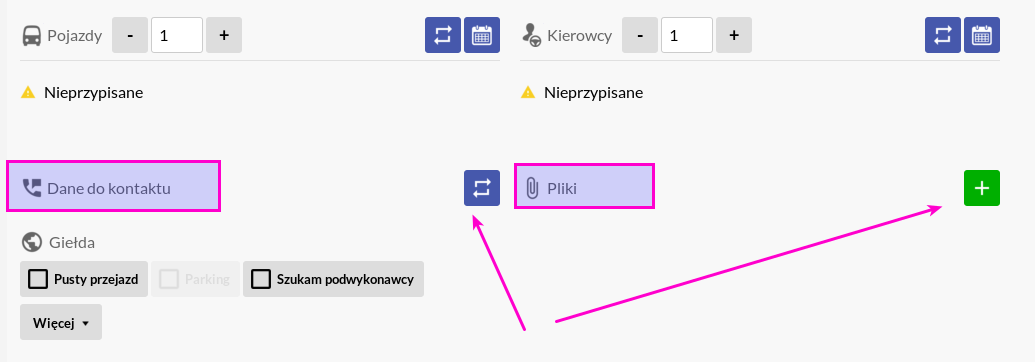The image size is (1035, 362).
Task: Click the phone icon in Dane do kontaktu
Action: [x=31, y=188]
